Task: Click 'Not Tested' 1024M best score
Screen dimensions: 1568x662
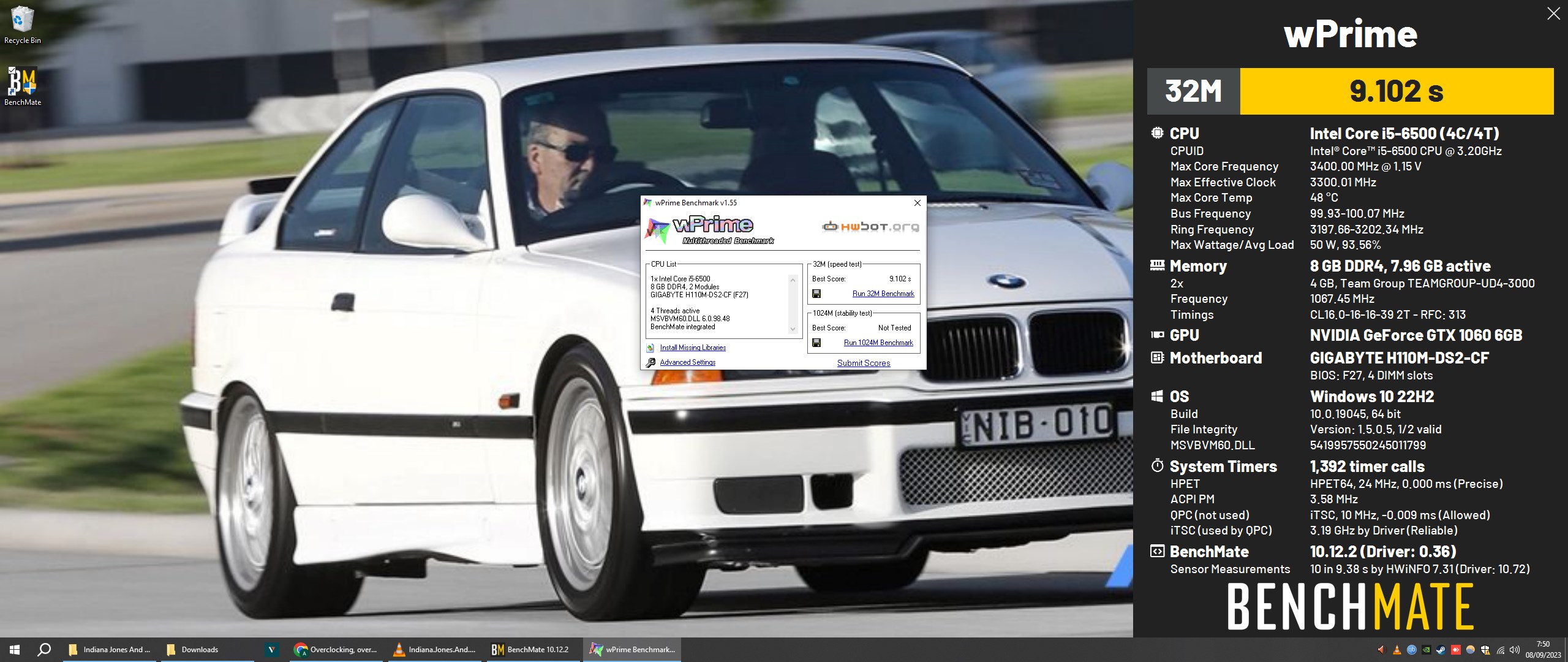Action: coord(894,328)
